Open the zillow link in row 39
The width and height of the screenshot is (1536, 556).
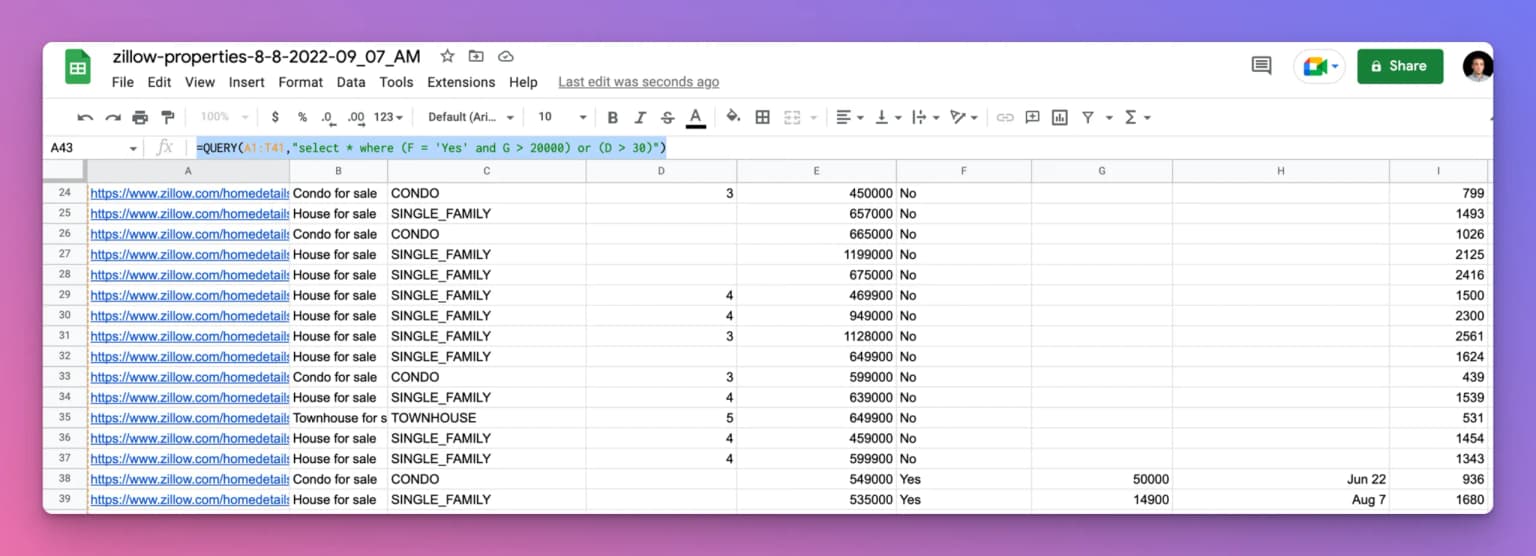click(189, 499)
